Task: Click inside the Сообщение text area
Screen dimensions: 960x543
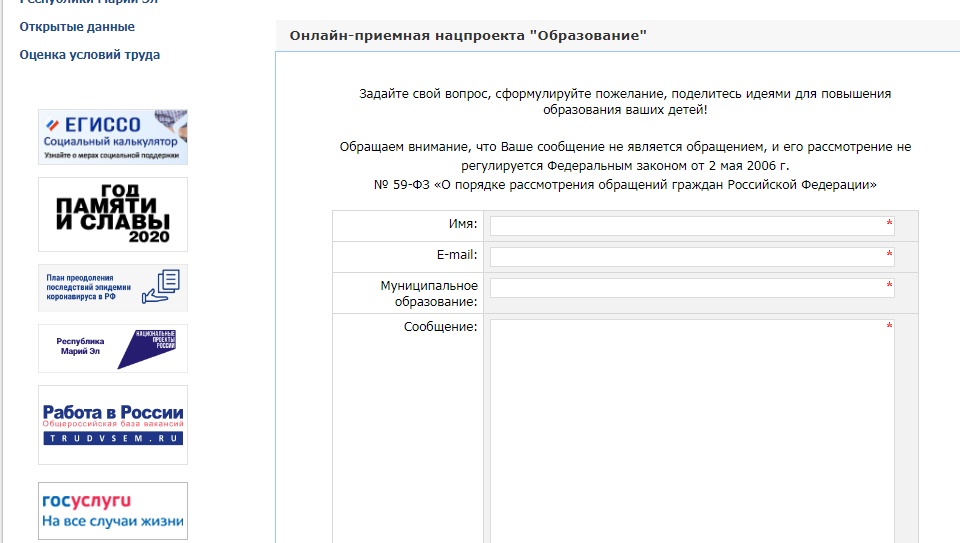Action: point(691,430)
